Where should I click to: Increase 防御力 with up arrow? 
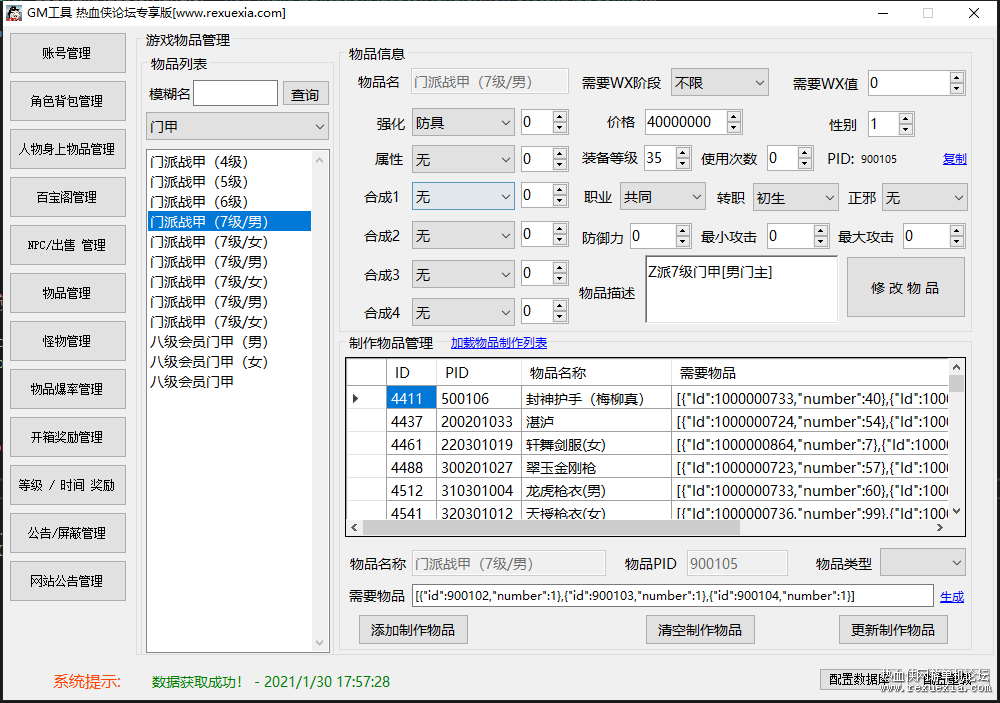tap(682, 230)
